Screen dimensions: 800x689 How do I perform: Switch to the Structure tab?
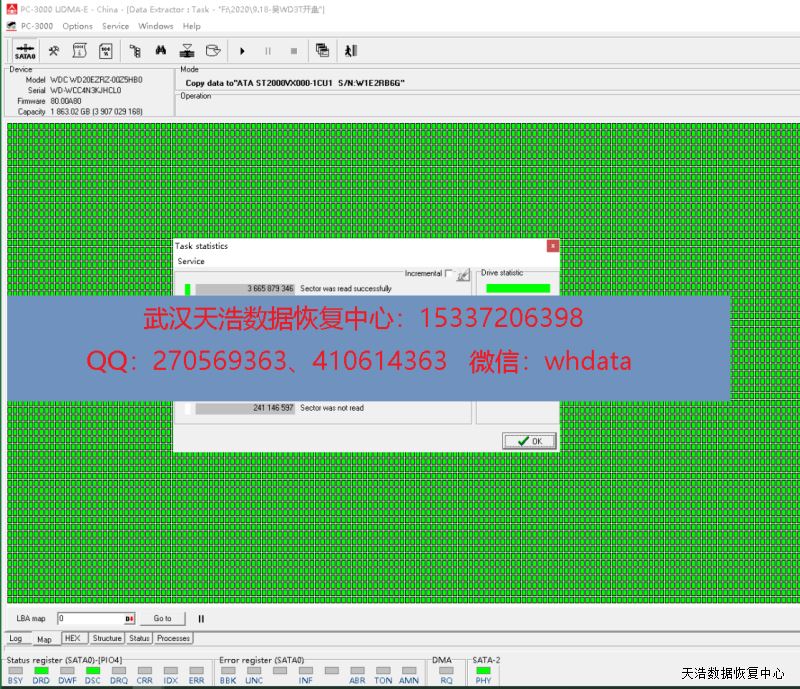[x=107, y=638]
